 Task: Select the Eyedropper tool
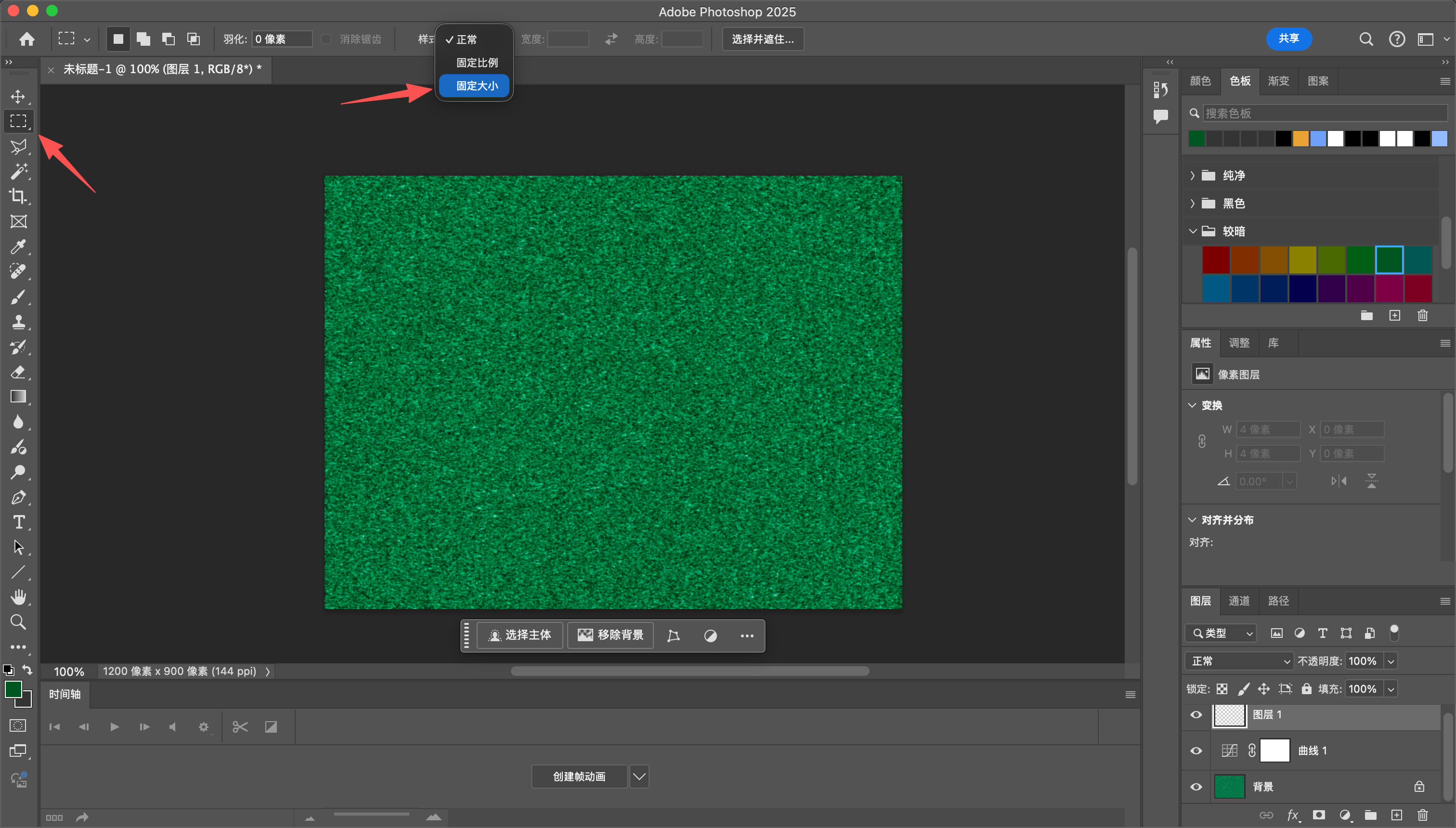tap(18, 246)
